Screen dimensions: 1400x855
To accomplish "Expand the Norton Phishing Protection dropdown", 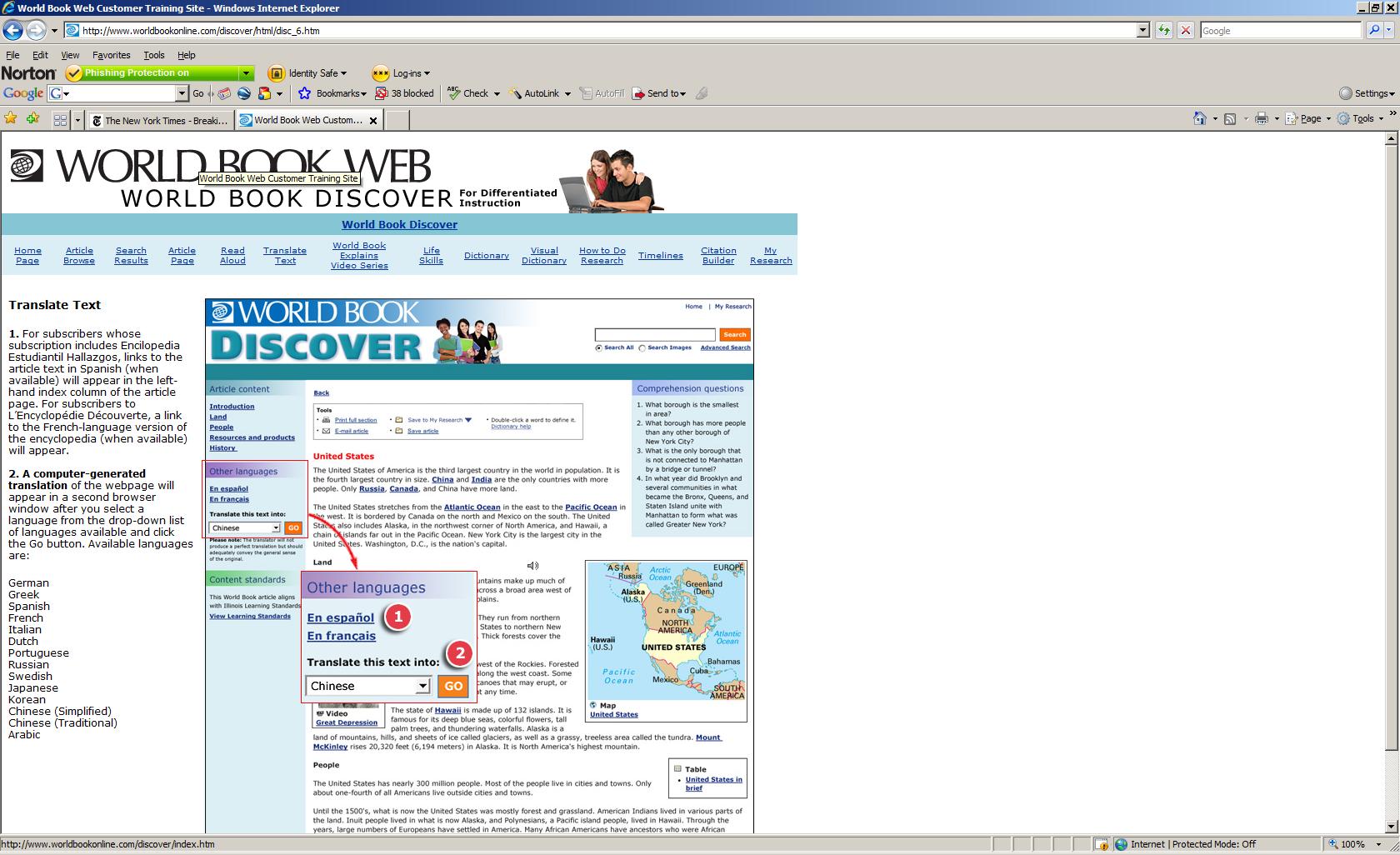I will [246, 73].
